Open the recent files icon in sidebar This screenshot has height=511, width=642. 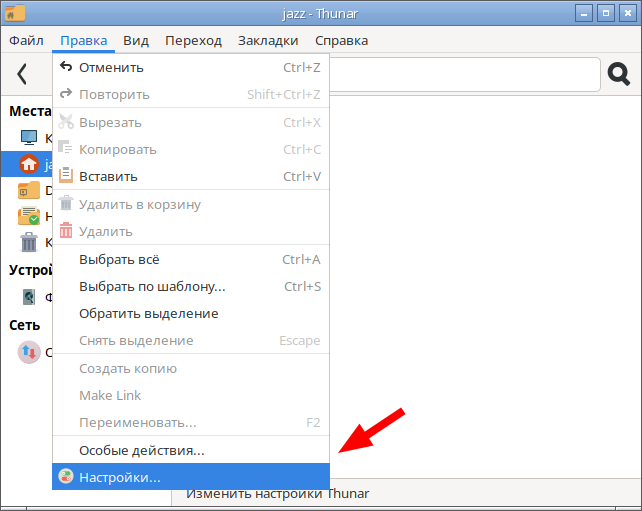(x=29, y=216)
